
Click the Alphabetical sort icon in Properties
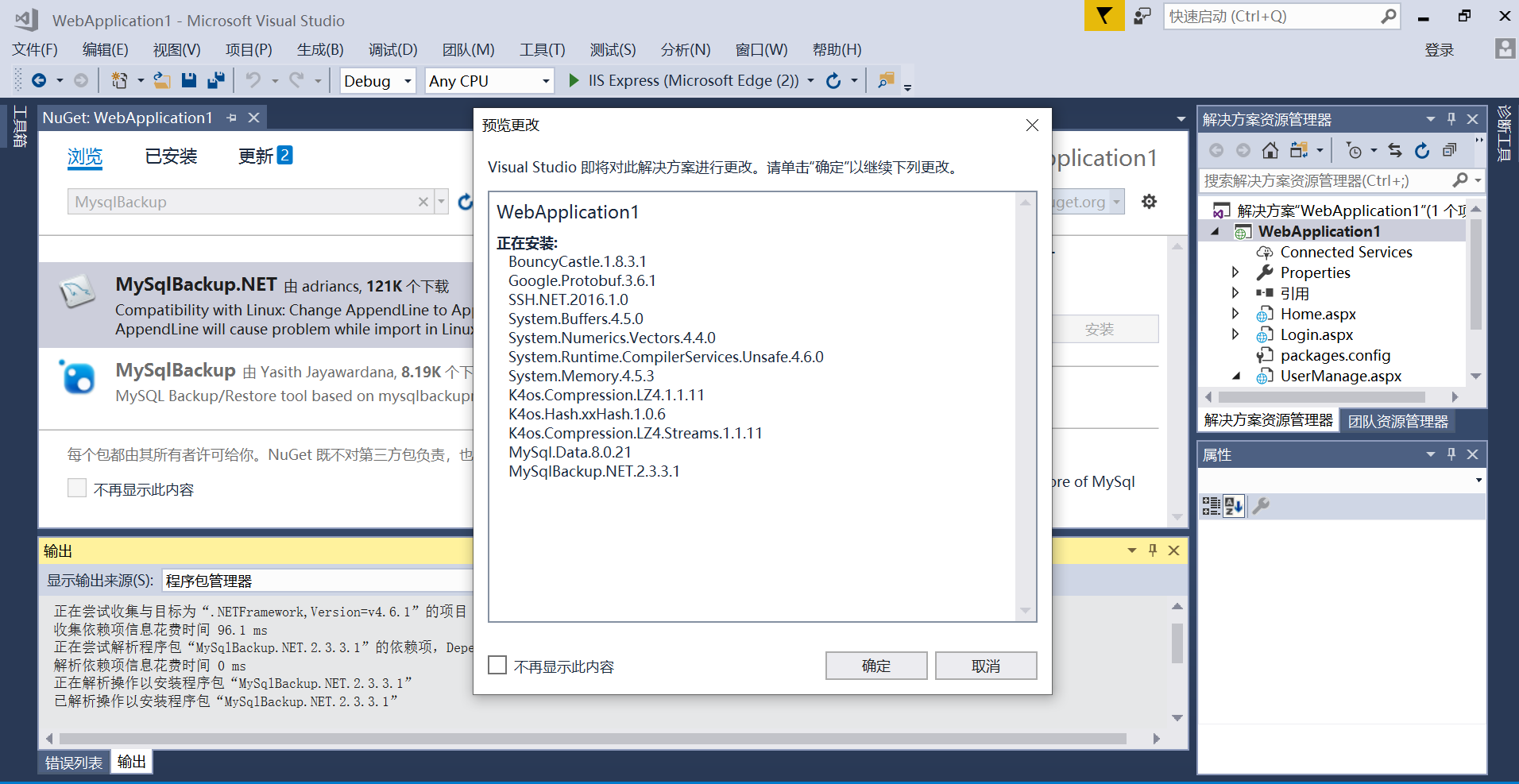[1234, 506]
